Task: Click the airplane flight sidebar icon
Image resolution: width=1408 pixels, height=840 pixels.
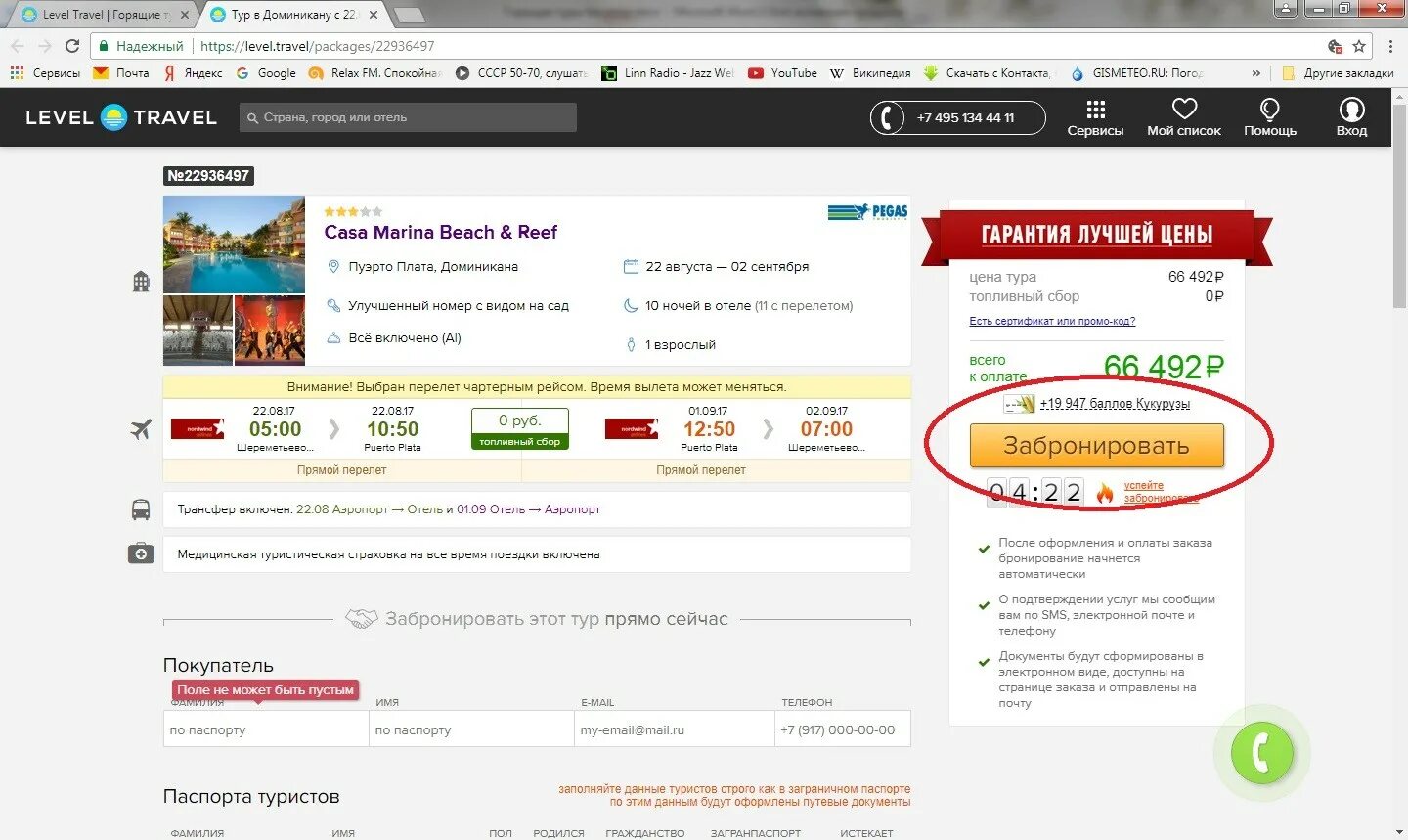Action: pos(141,428)
